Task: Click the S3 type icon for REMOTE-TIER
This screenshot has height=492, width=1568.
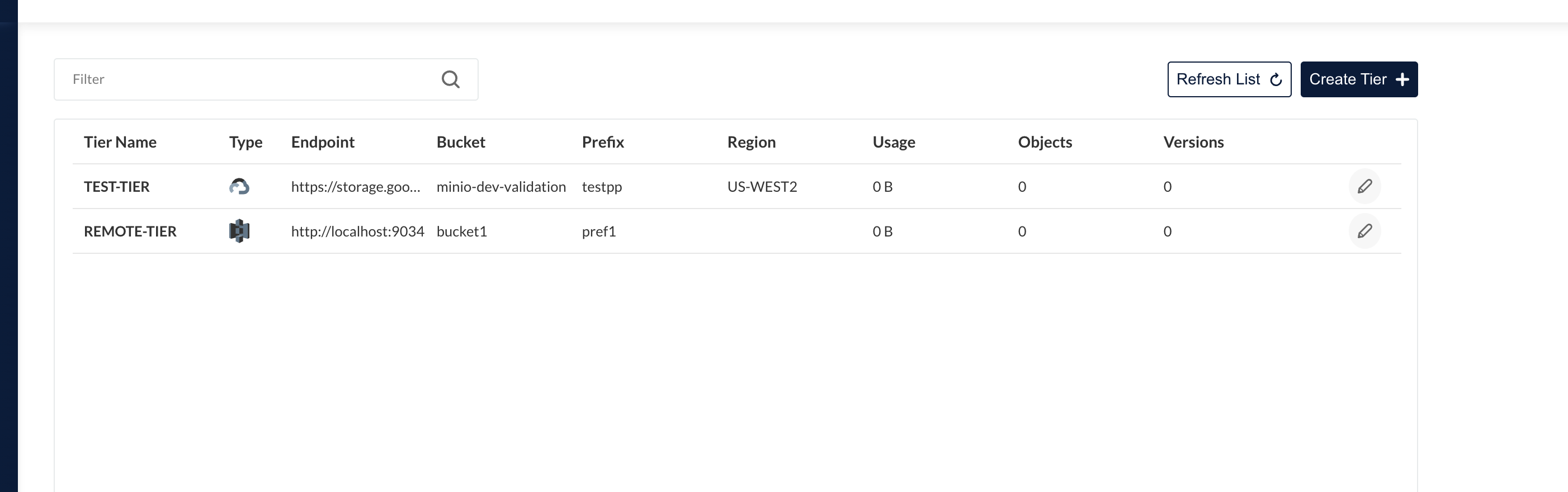Action: 239,231
